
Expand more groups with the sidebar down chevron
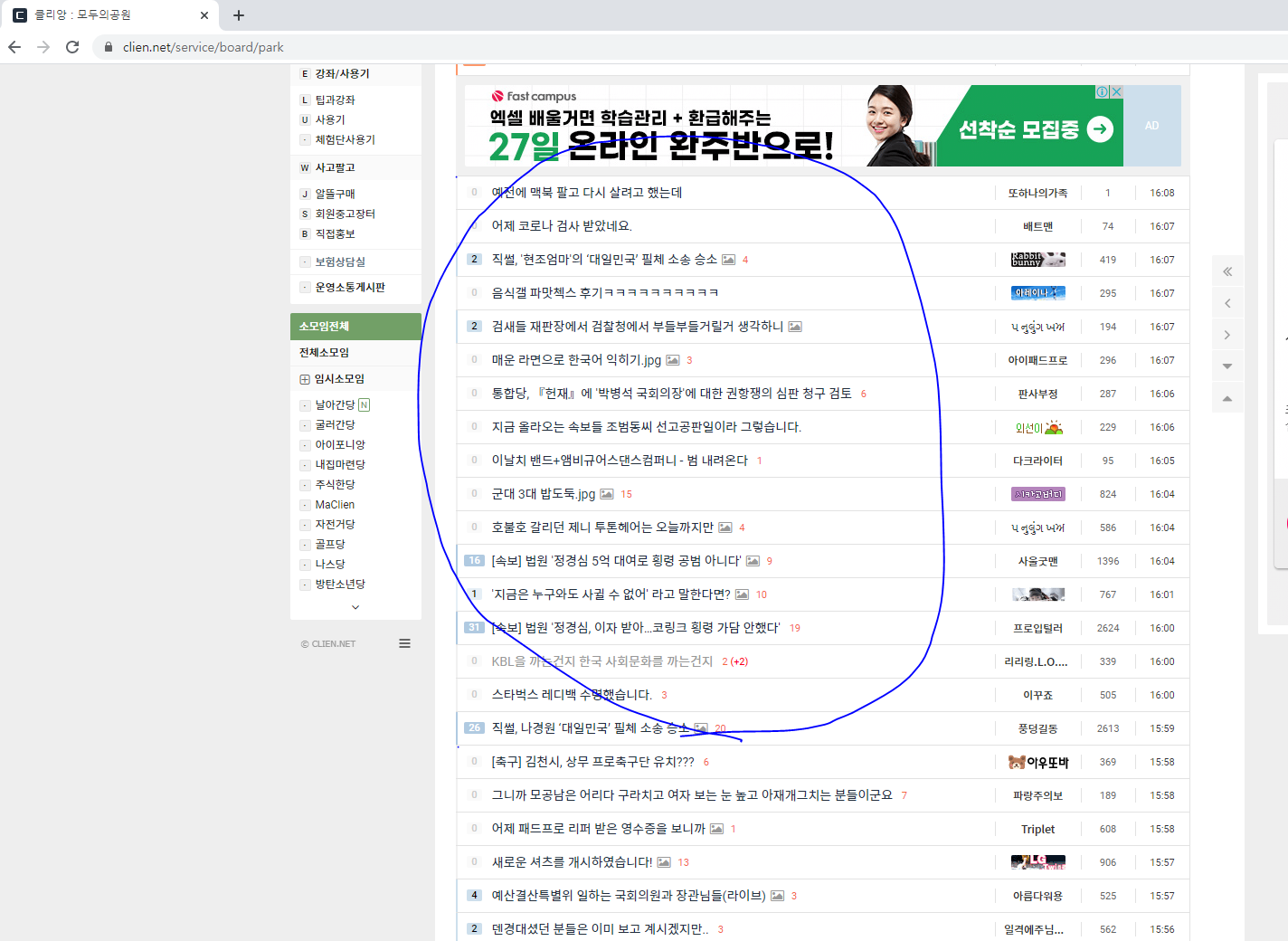355,607
